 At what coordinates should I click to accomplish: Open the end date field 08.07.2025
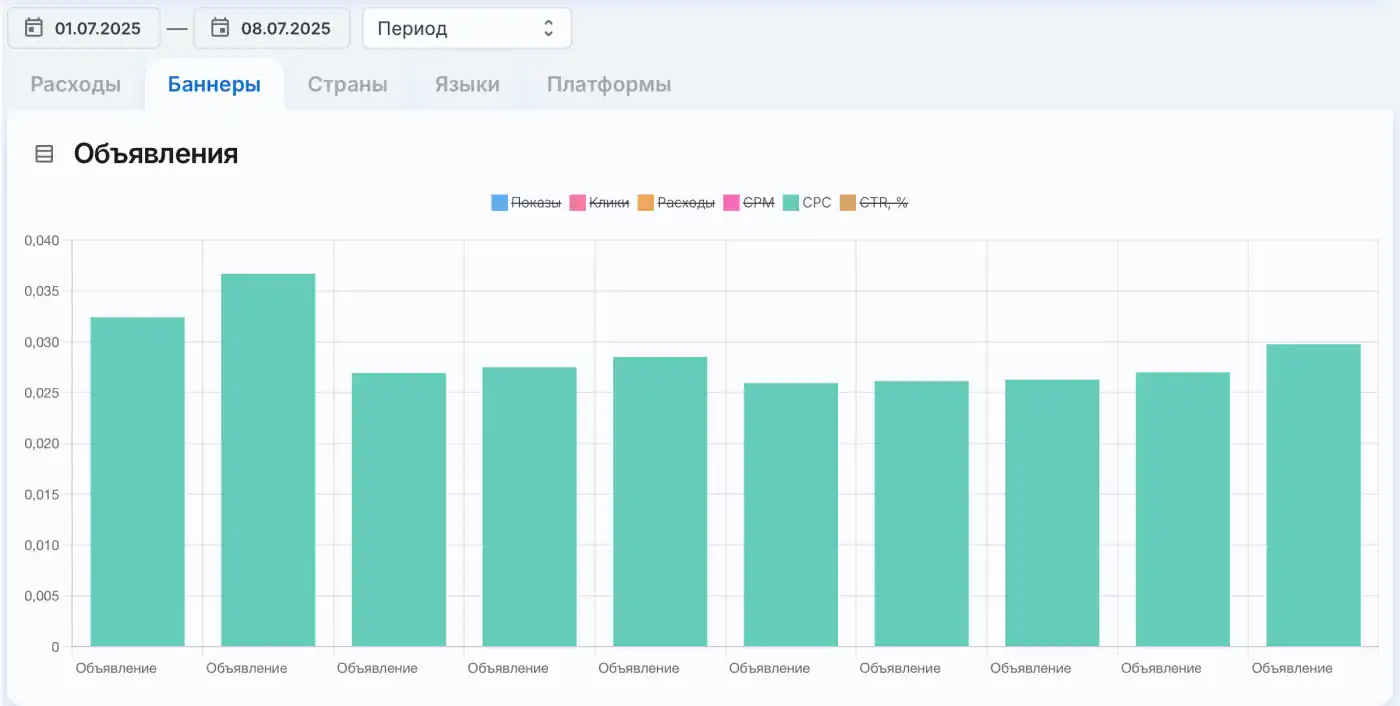pos(272,28)
